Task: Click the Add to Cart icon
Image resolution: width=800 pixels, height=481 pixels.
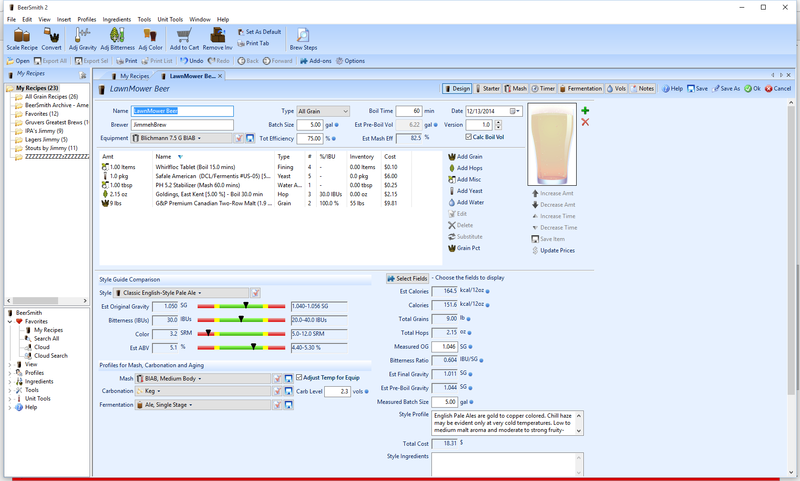Action: click(184, 39)
